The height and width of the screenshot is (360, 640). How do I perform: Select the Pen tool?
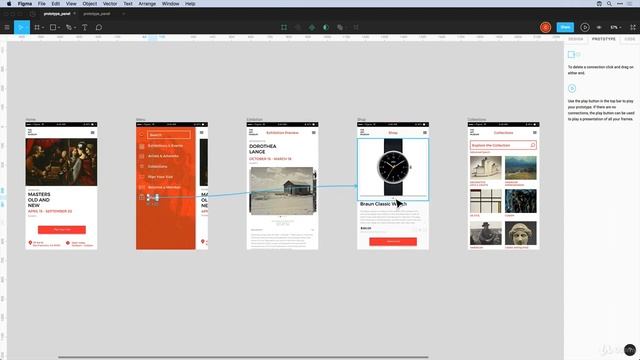69,27
